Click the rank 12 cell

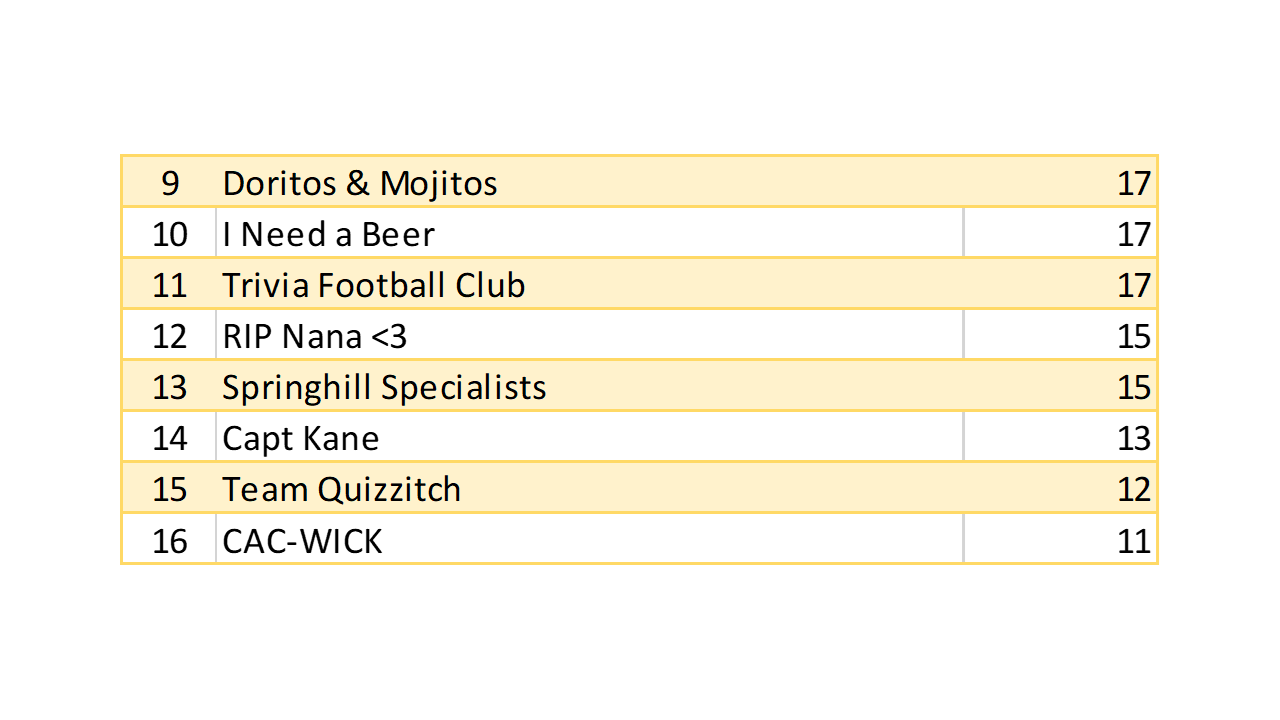tap(169, 336)
